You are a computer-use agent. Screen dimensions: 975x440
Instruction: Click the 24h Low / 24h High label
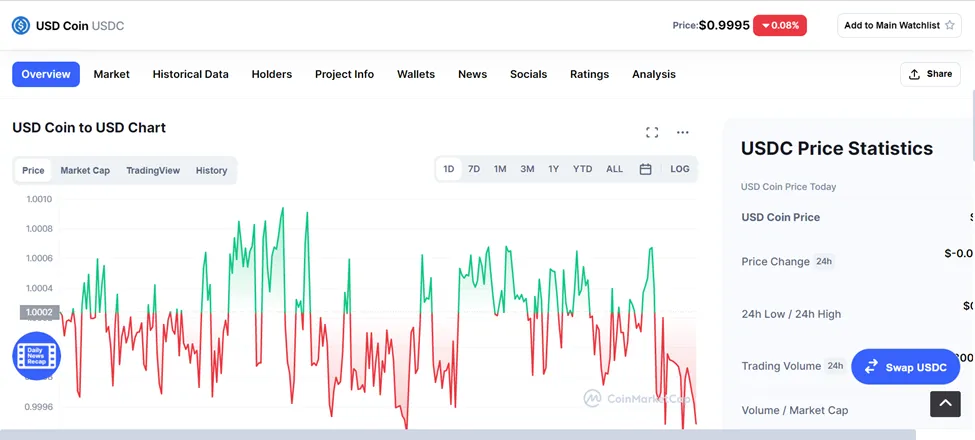tap(791, 314)
